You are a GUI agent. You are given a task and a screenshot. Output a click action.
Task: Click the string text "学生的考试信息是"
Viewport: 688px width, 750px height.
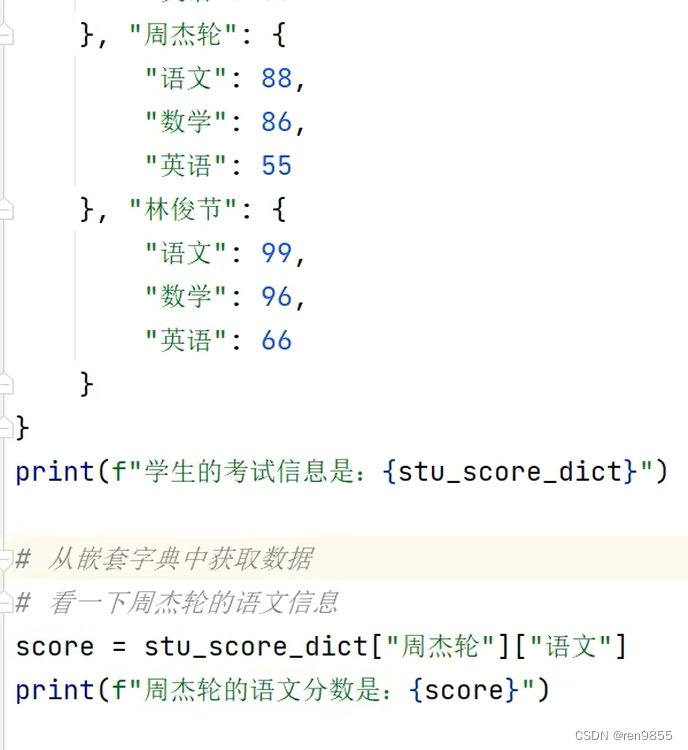tap(248, 472)
